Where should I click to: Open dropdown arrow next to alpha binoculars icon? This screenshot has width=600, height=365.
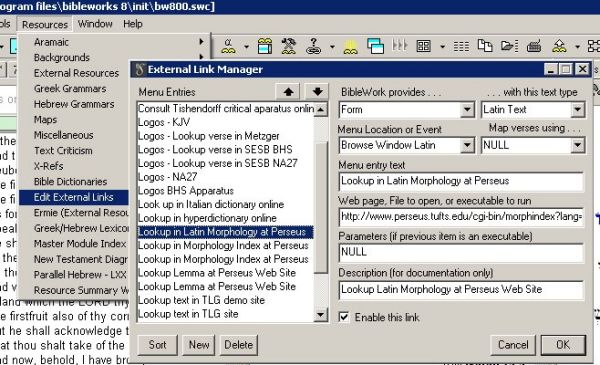coord(246,47)
